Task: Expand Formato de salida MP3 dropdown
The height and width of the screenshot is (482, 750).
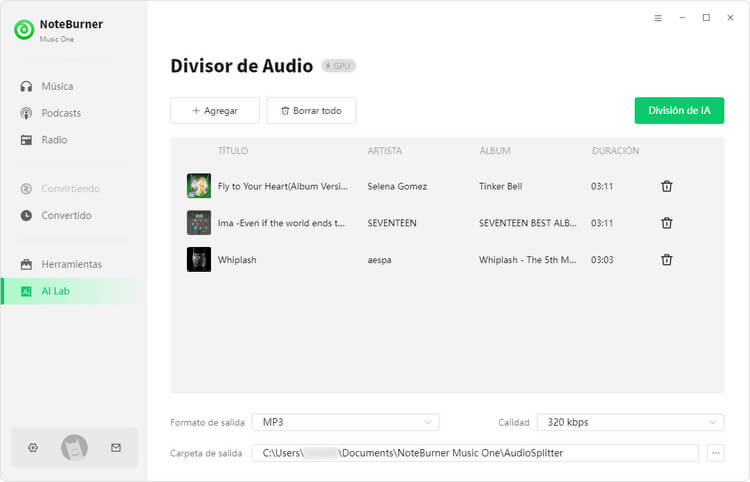Action: click(345, 422)
